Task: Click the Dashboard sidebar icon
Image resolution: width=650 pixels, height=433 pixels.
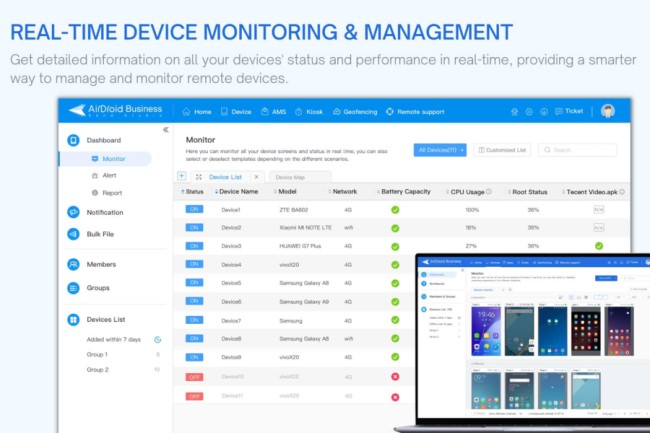Action: 73,140
